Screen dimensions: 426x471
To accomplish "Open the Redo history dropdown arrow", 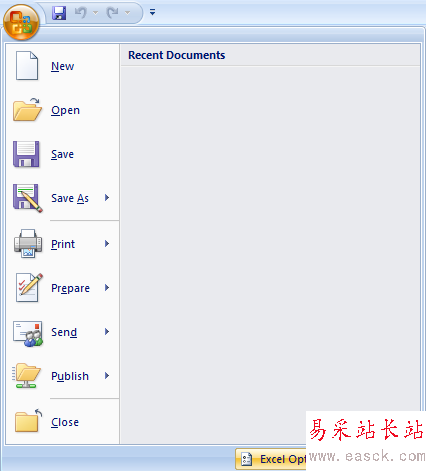I will click(128, 13).
